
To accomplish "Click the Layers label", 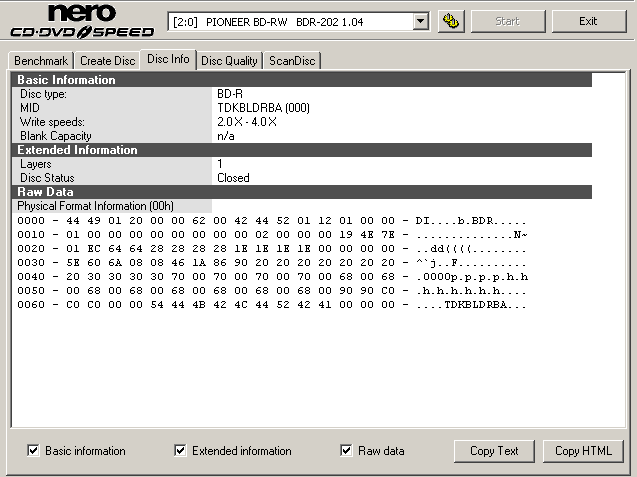I will (36, 164).
